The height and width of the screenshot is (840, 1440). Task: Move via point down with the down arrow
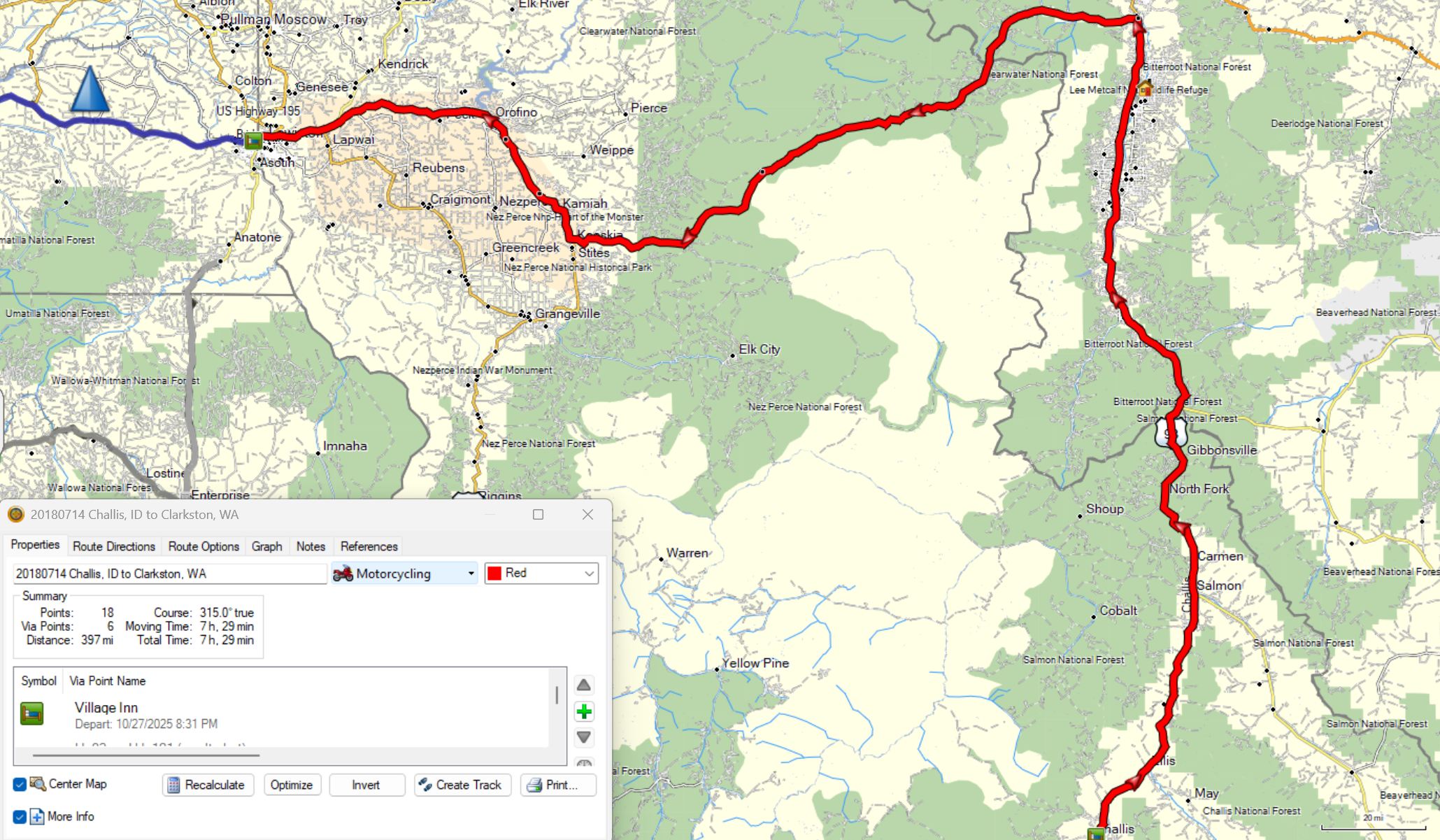pos(584,737)
